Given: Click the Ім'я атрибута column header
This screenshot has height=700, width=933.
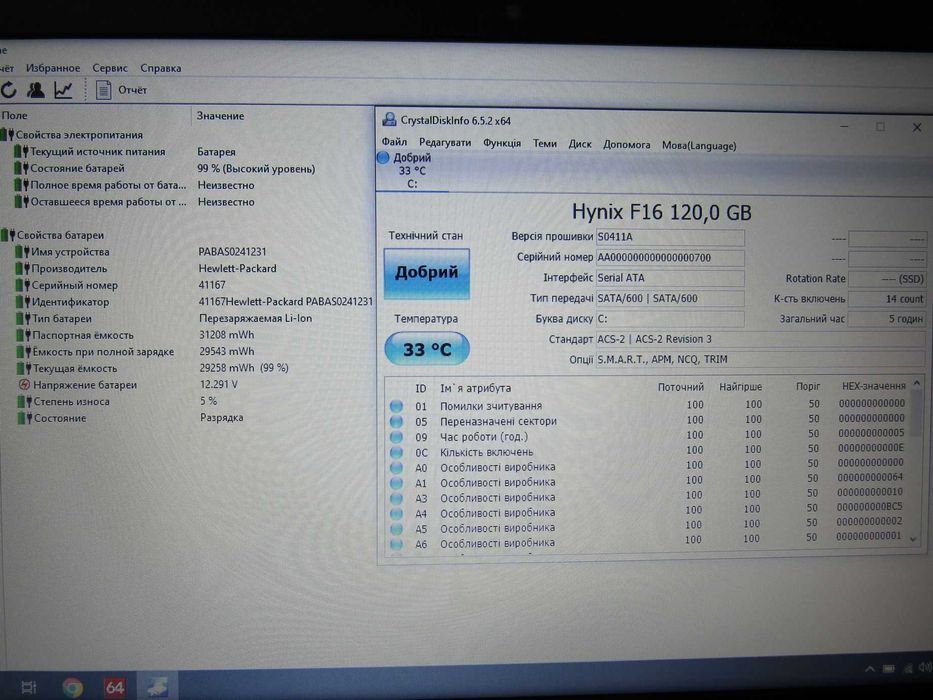Looking at the screenshot, I should 475,388.
